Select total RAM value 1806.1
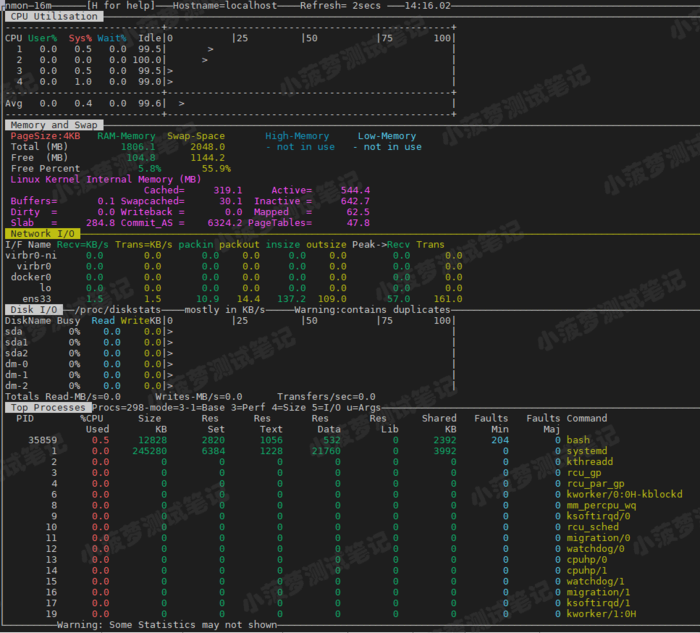Screen dimensions: 700x633 coord(138,147)
